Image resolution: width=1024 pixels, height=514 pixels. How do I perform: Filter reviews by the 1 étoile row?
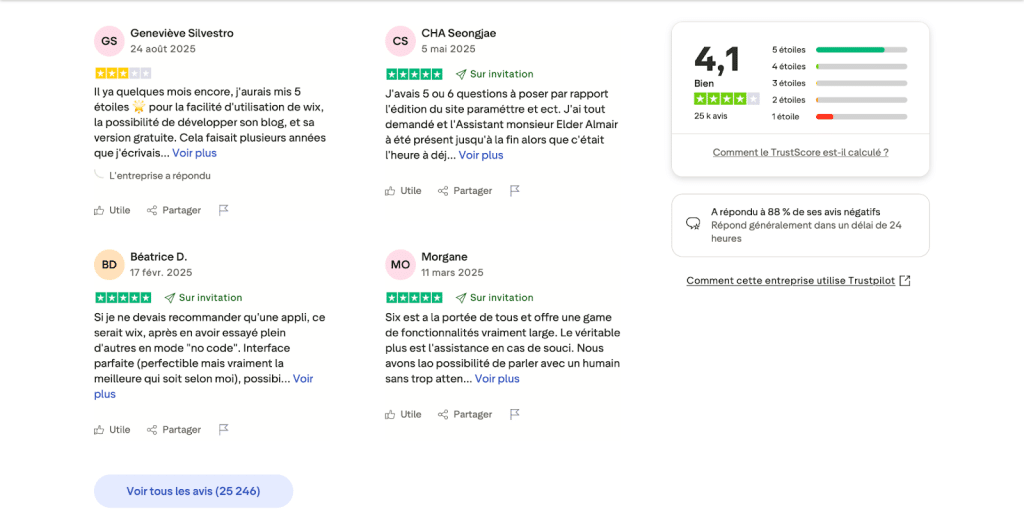pyautogui.click(x=838, y=117)
